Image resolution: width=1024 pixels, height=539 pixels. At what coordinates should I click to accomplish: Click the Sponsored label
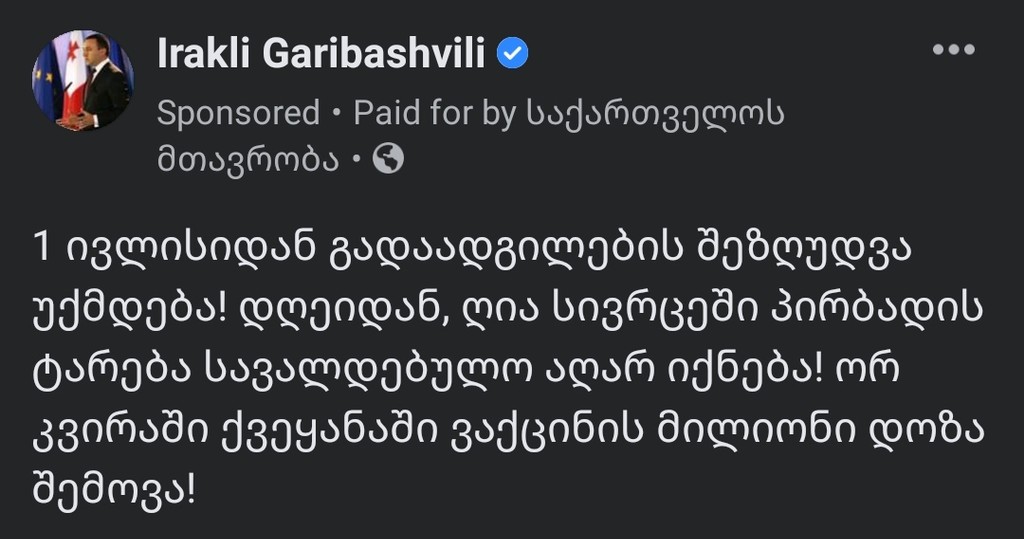[x=238, y=113]
